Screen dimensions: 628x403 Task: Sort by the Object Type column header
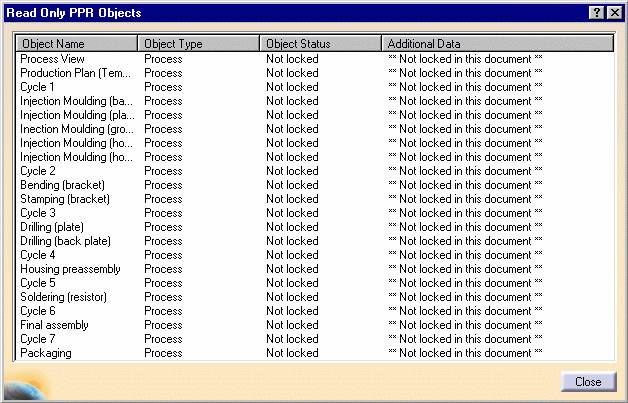coord(199,44)
